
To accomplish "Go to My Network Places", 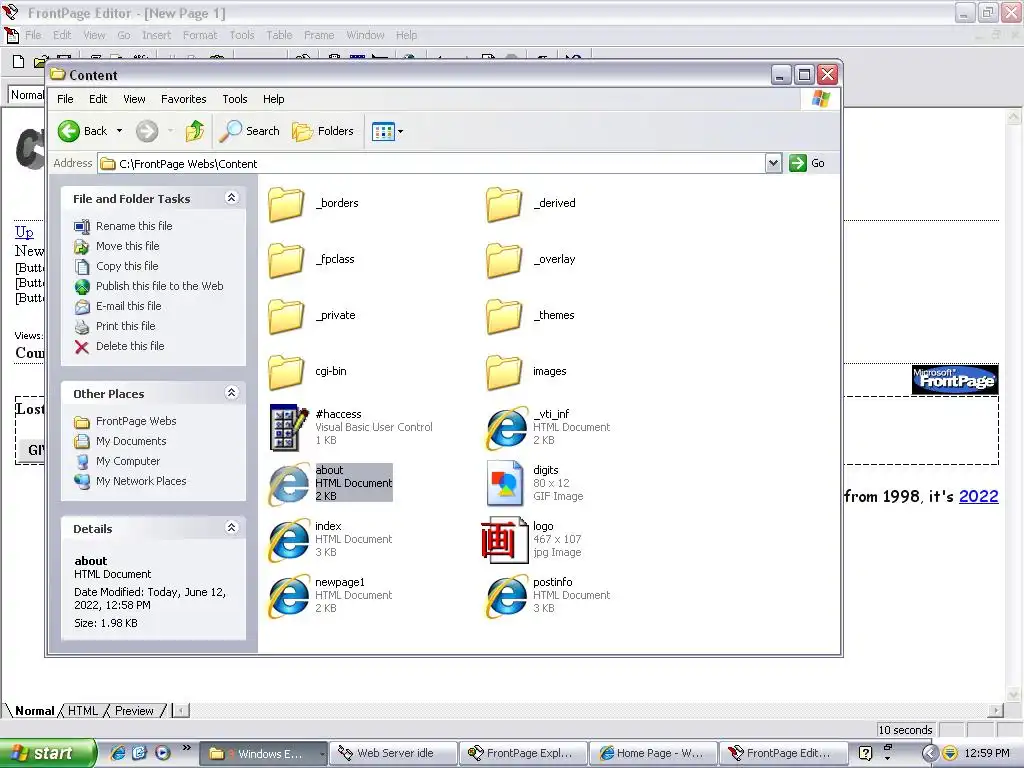I will click(x=140, y=481).
